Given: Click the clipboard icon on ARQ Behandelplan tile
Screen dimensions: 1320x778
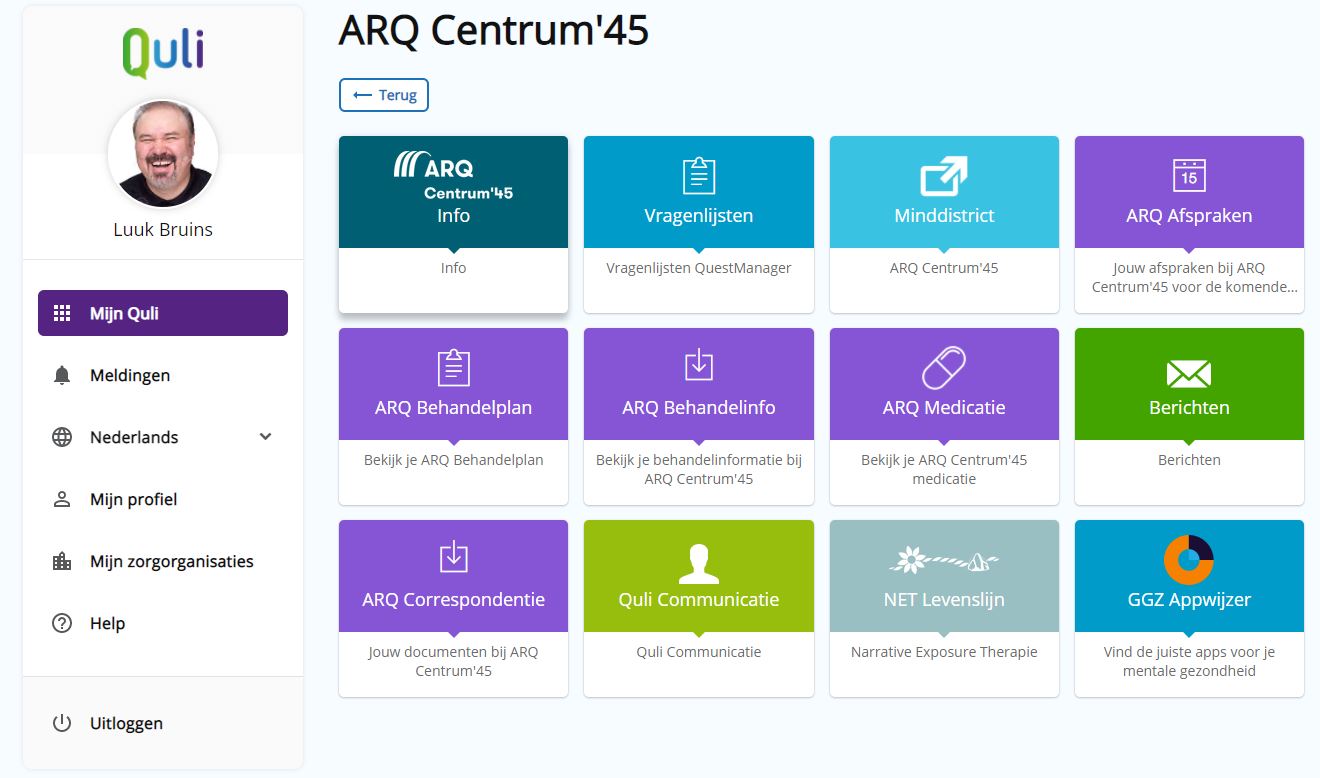Looking at the screenshot, I should point(454,367).
